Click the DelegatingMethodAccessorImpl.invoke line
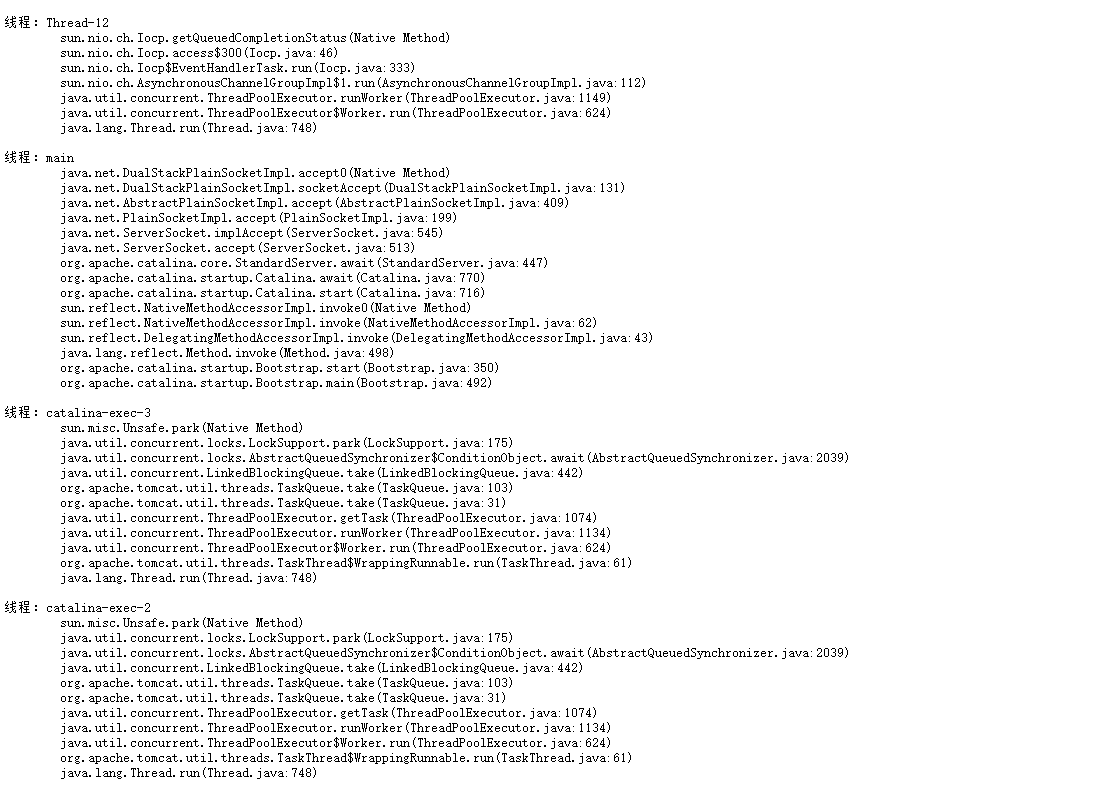Image resolution: width=1097 pixels, height=791 pixels. pos(357,338)
